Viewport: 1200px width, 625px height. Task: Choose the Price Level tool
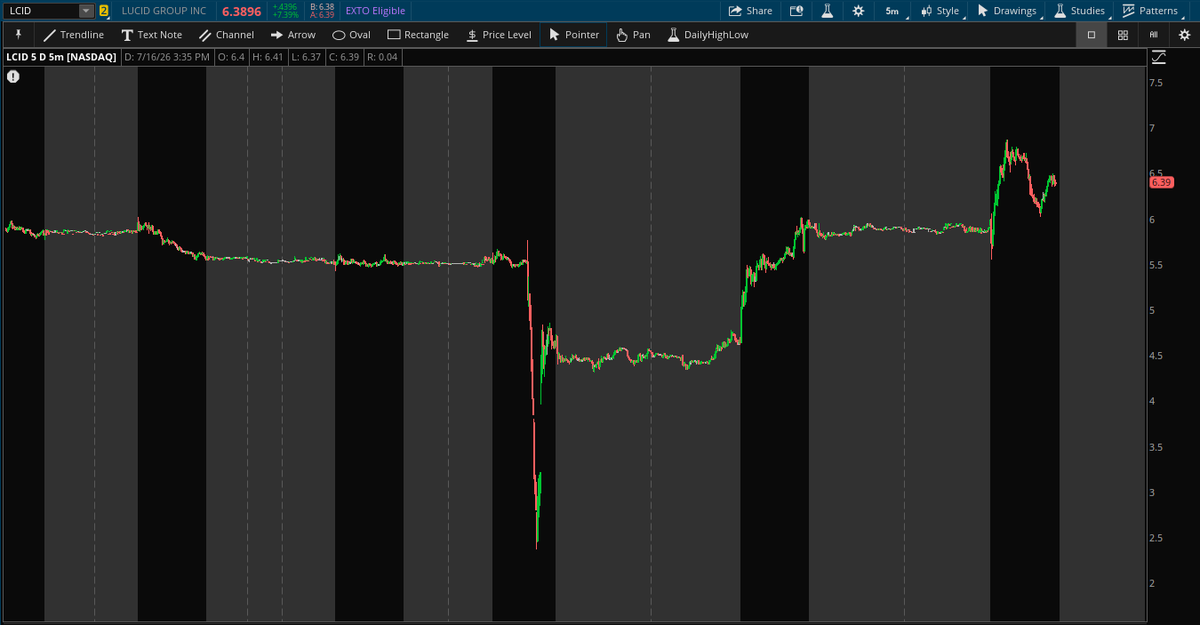pos(498,34)
